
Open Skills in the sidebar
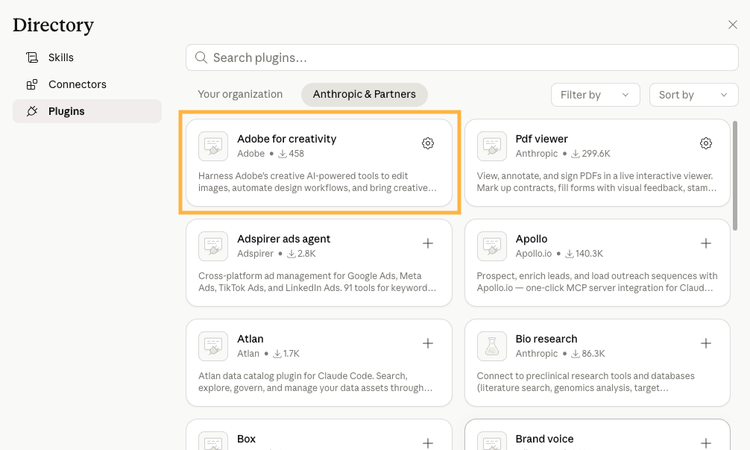pos(61,58)
